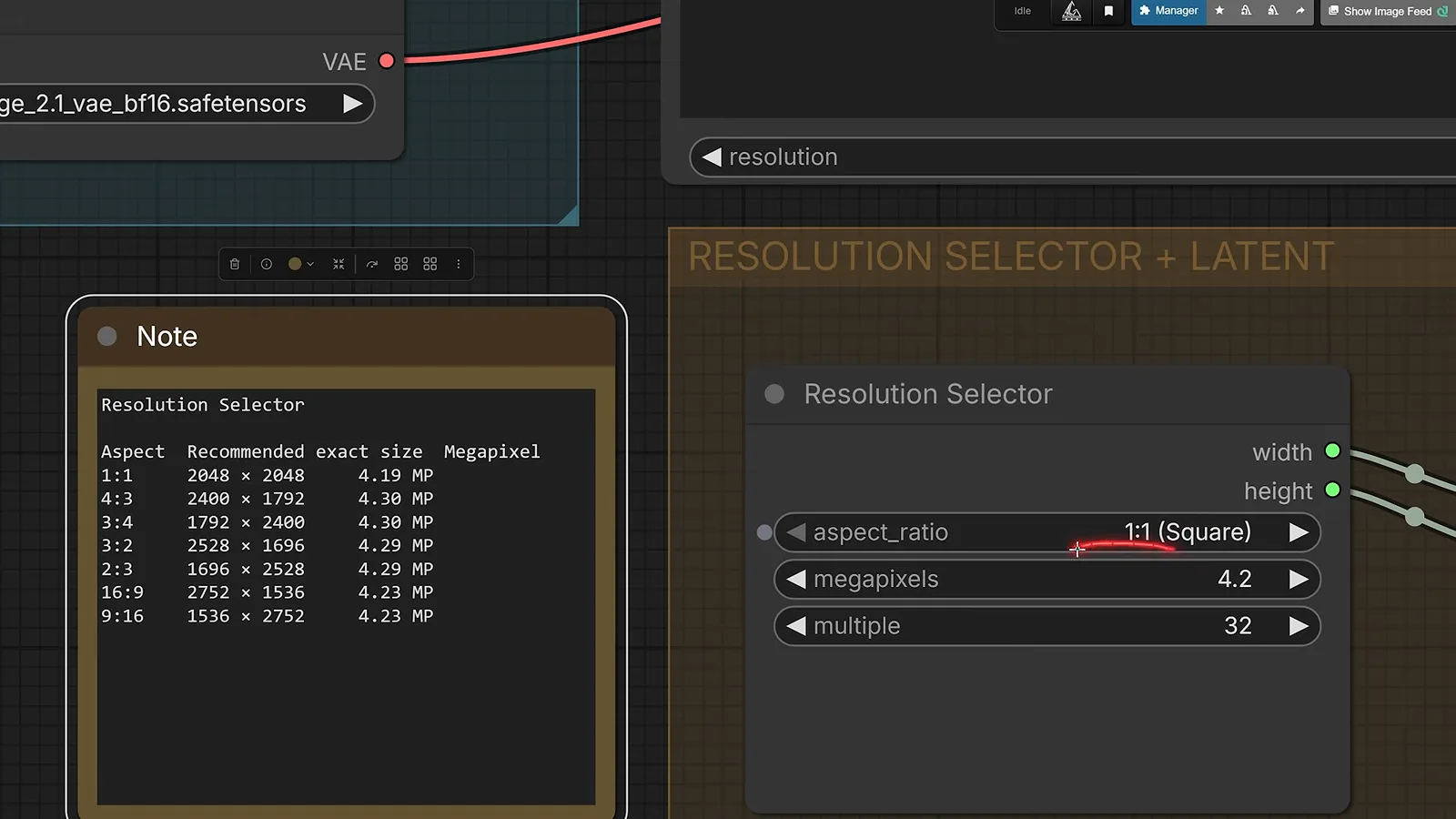The height and width of the screenshot is (819, 1456).
Task: Click the Note node title
Action: 167,337
